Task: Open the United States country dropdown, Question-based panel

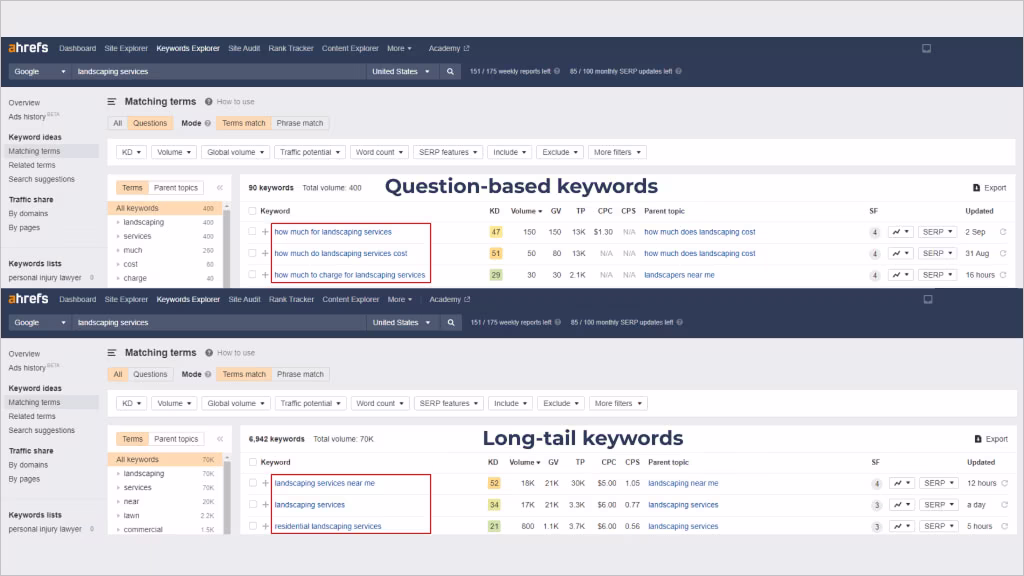Action: click(x=400, y=72)
